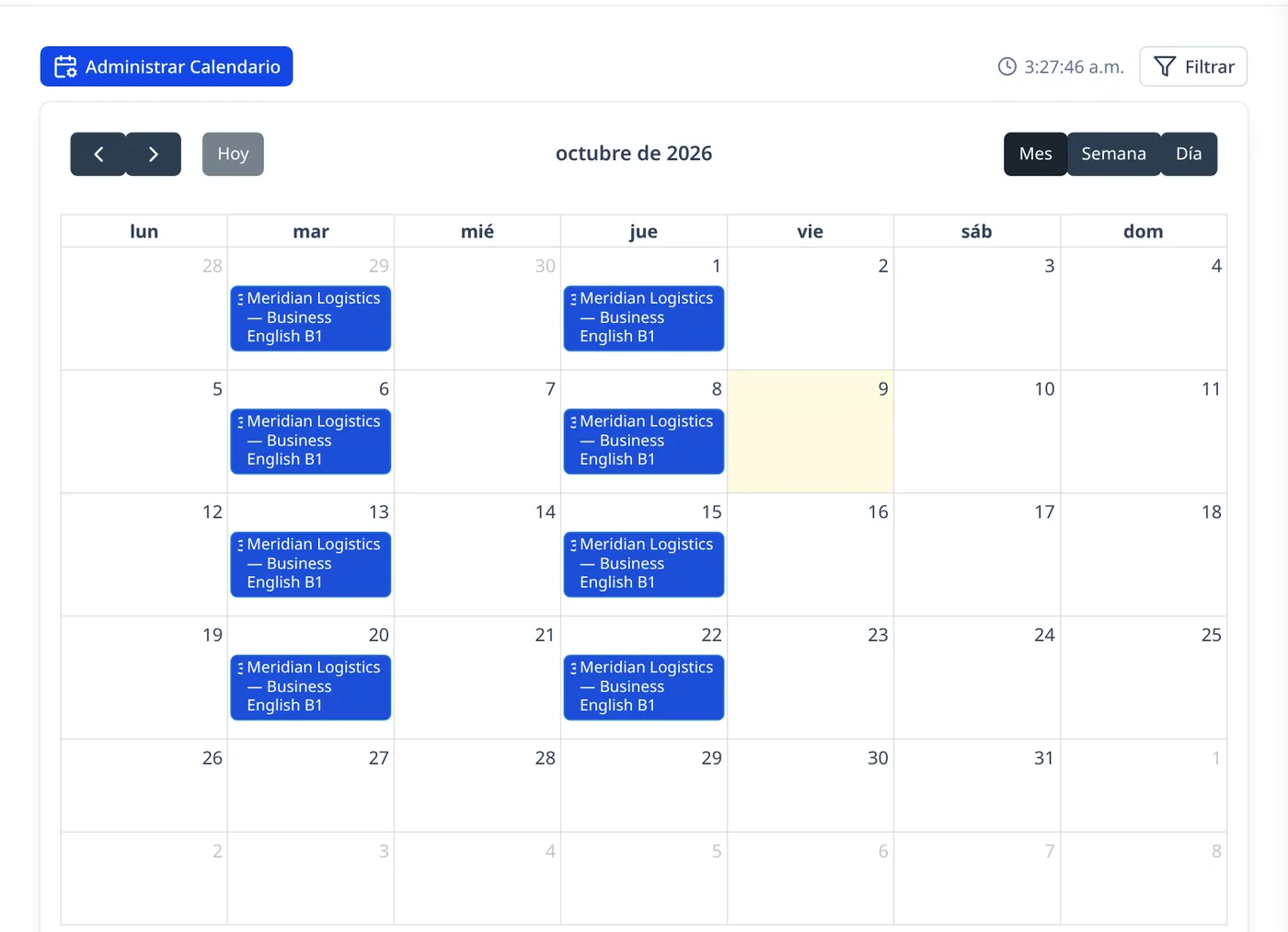Open Administrar Calendario

pyautogui.click(x=167, y=67)
